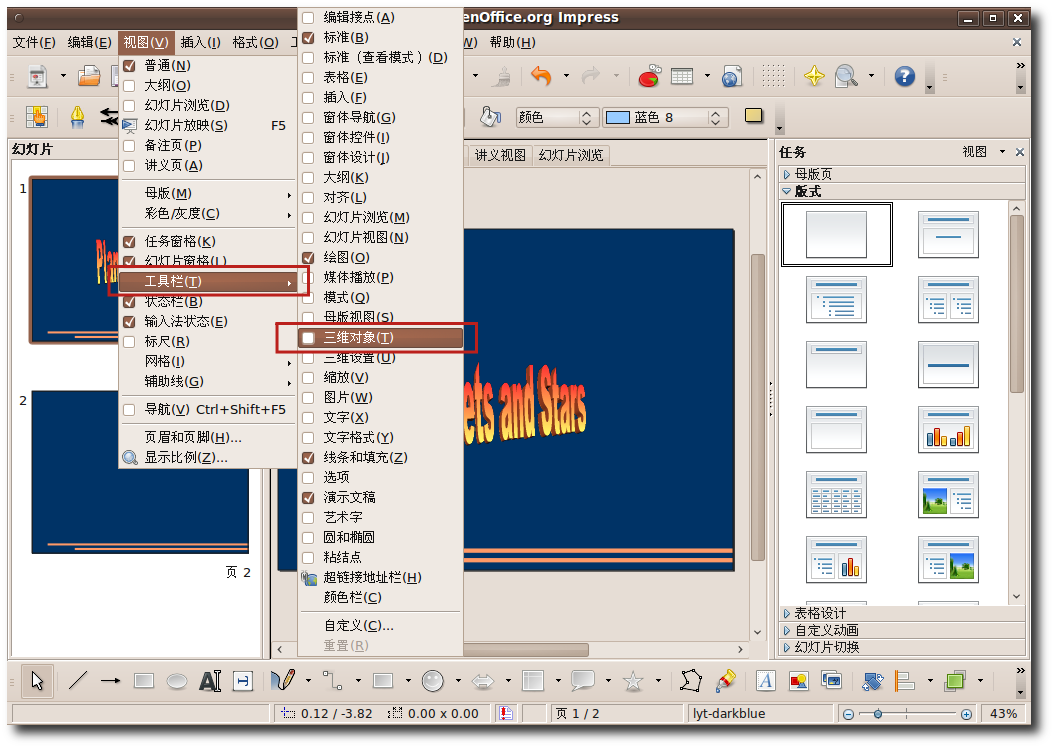This screenshot has width=1054, height=748.
Task: Choose the Connector tool
Action: (333, 681)
